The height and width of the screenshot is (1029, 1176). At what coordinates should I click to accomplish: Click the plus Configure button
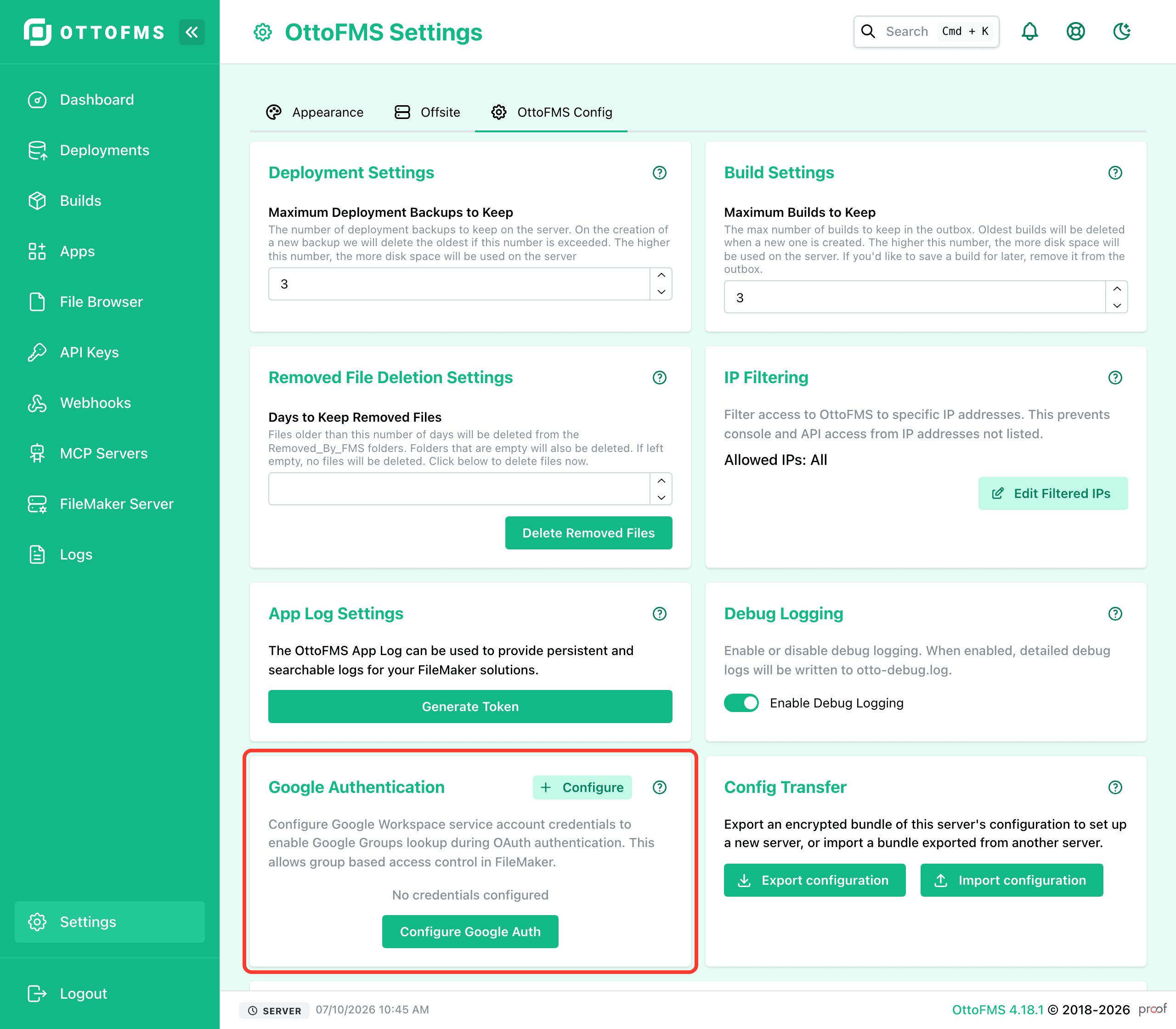582,787
